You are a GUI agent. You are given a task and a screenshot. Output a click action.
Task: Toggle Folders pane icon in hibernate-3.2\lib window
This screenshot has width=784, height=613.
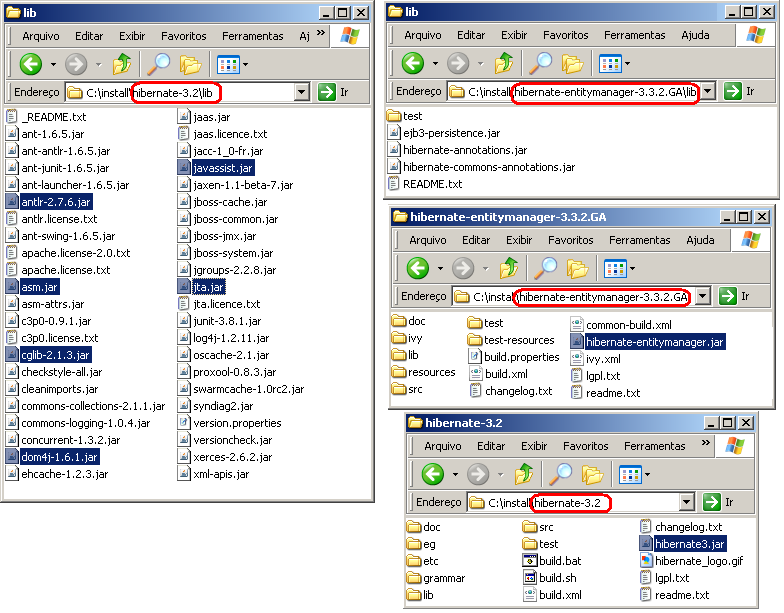pyautogui.click(x=190, y=64)
